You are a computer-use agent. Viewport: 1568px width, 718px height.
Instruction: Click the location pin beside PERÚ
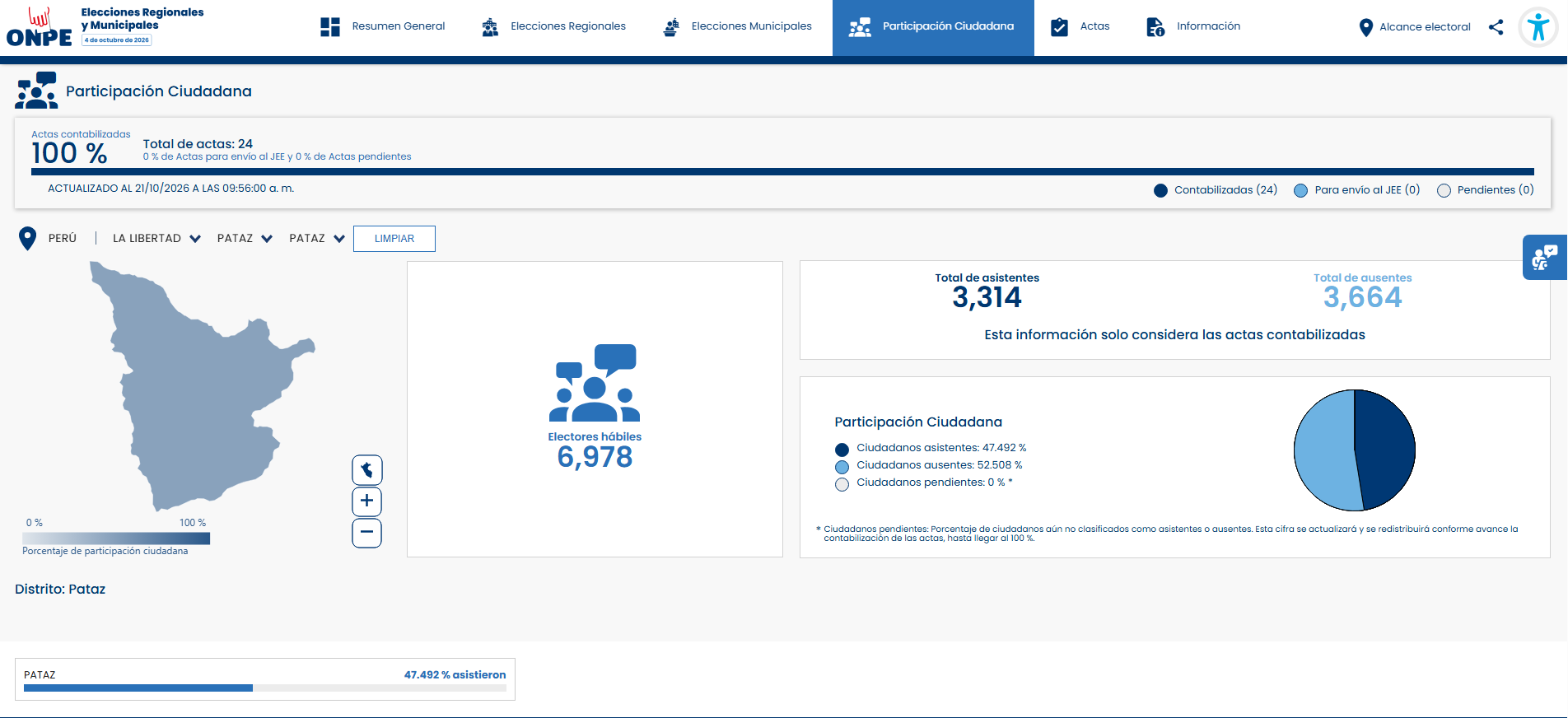click(x=27, y=238)
